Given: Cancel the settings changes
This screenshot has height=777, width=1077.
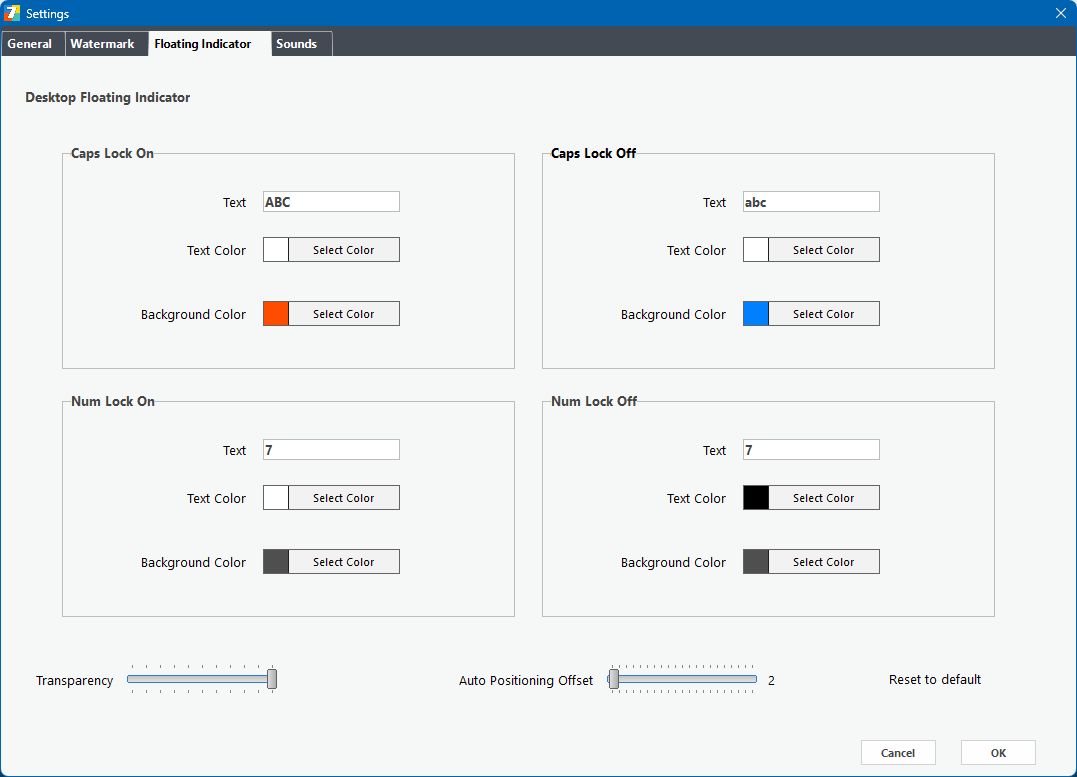Looking at the screenshot, I should tap(898, 753).
